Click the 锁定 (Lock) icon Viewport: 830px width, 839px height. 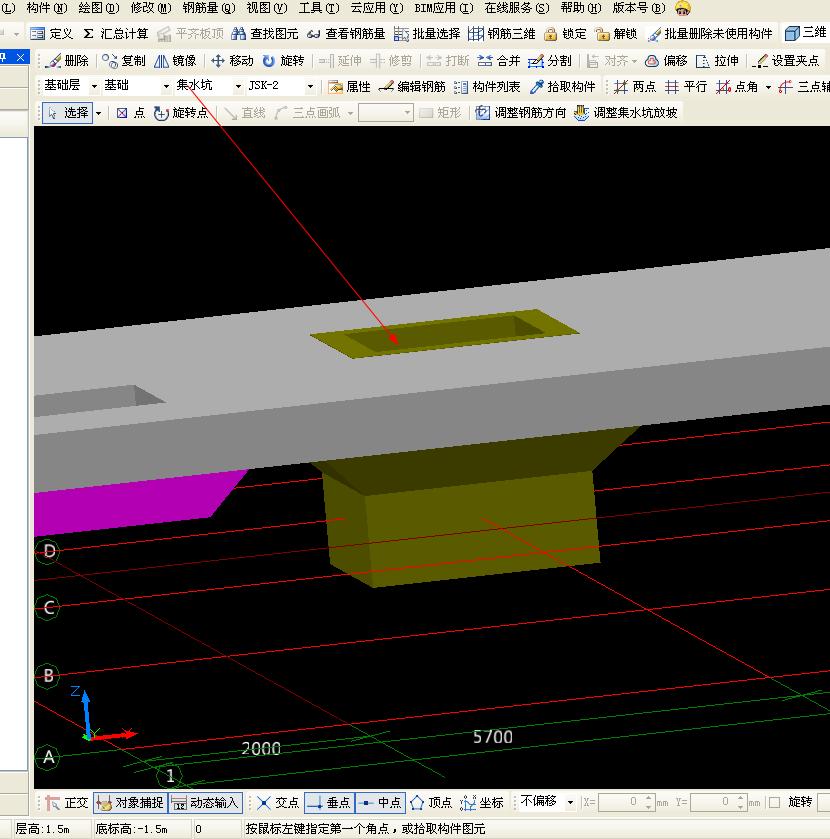(566, 34)
